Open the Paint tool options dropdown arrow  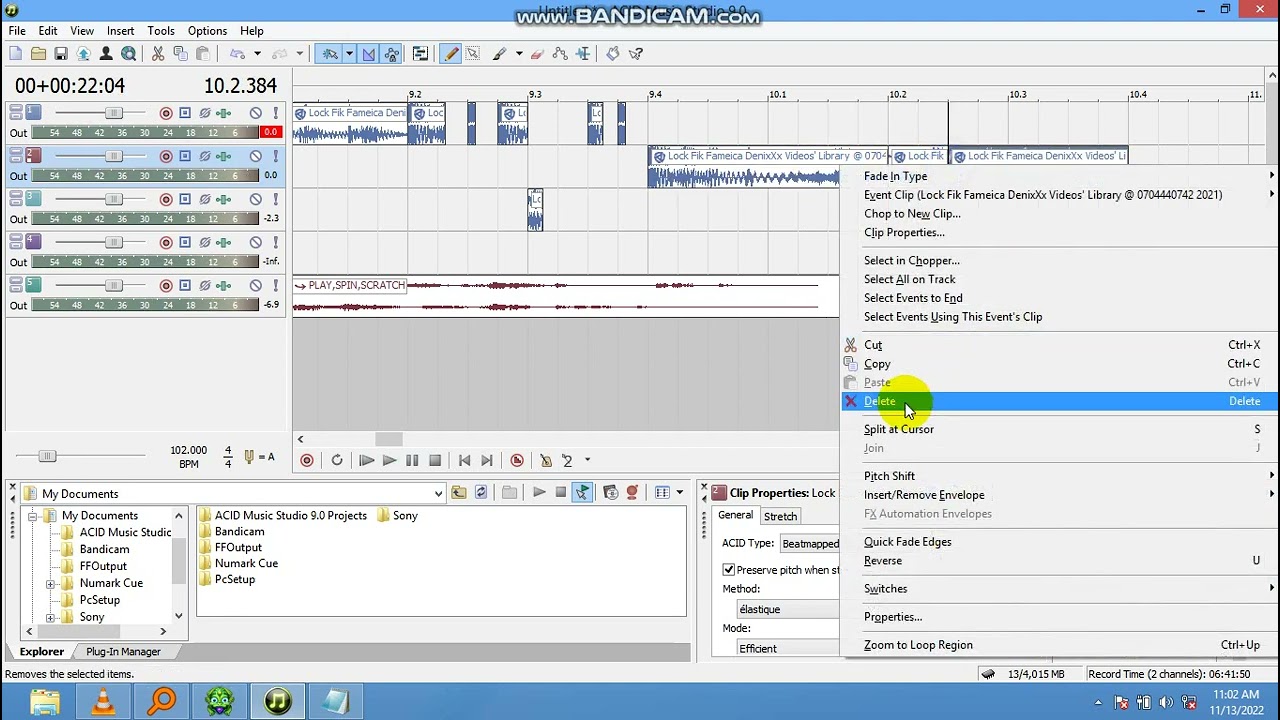tap(518, 54)
